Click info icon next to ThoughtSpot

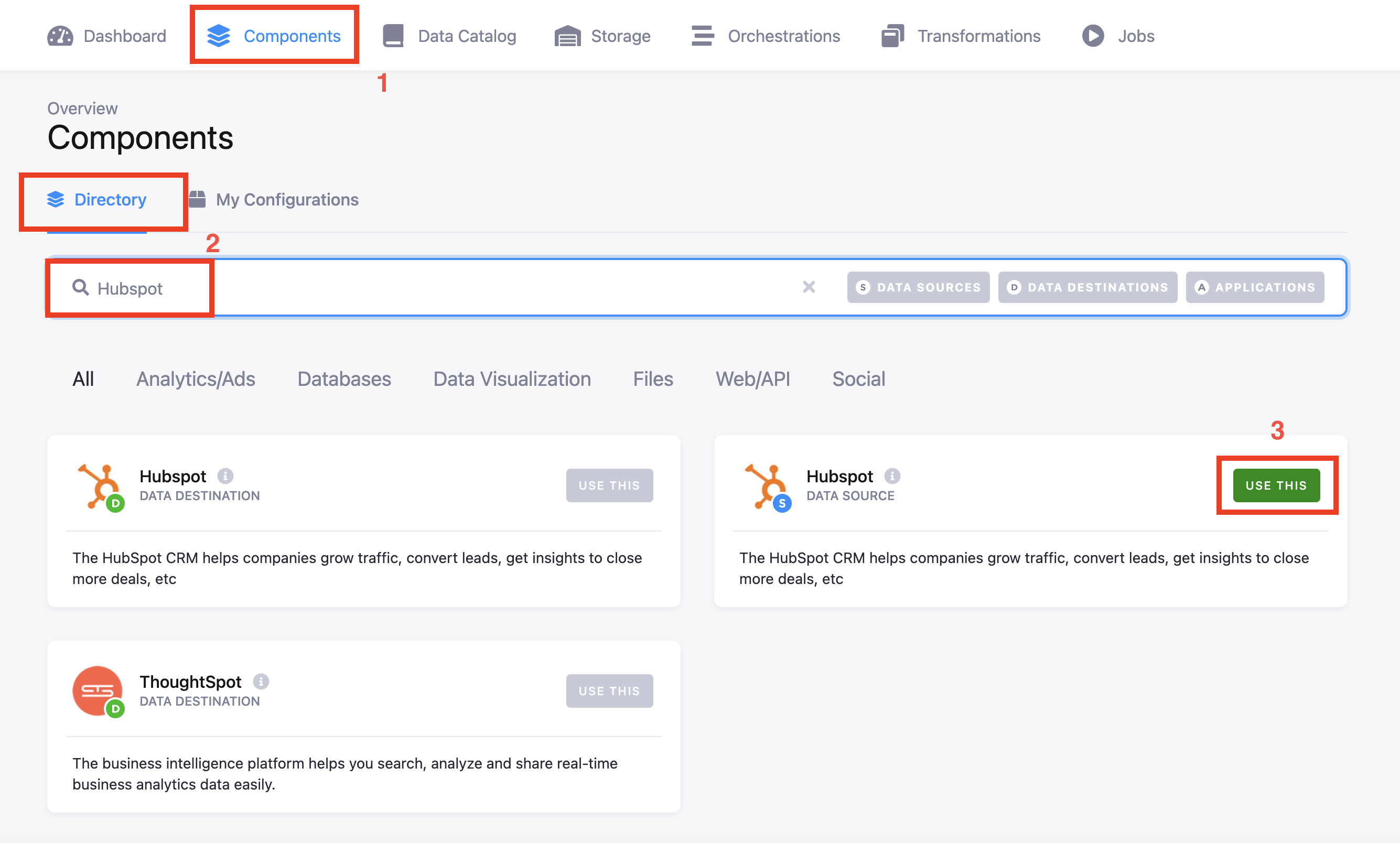pos(261,681)
